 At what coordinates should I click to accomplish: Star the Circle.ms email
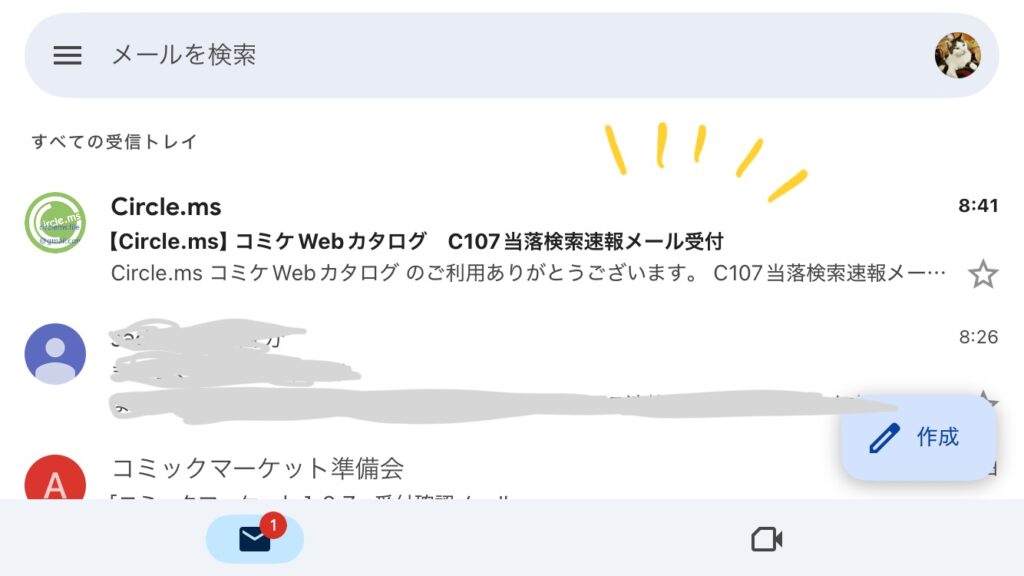pyautogui.click(x=982, y=274)
